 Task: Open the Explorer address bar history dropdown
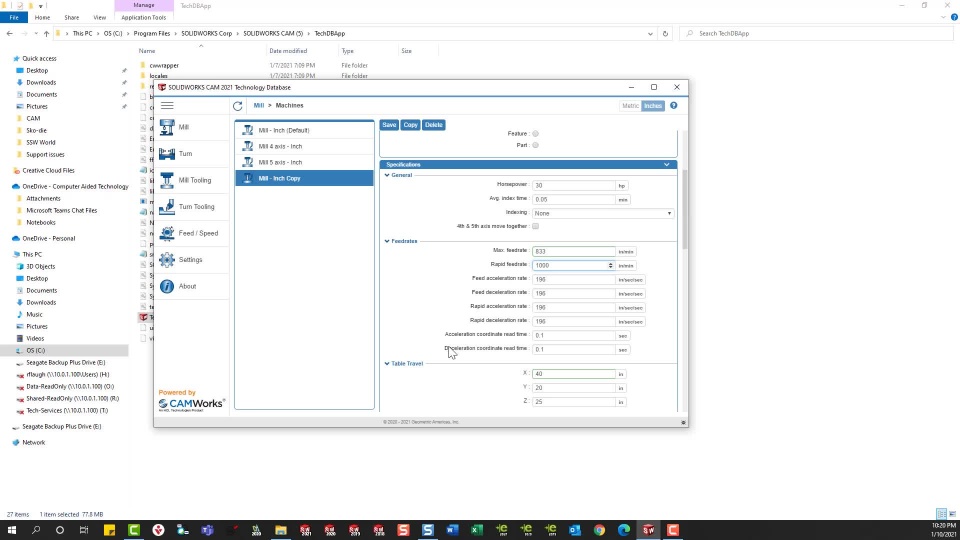click(650, 34)
